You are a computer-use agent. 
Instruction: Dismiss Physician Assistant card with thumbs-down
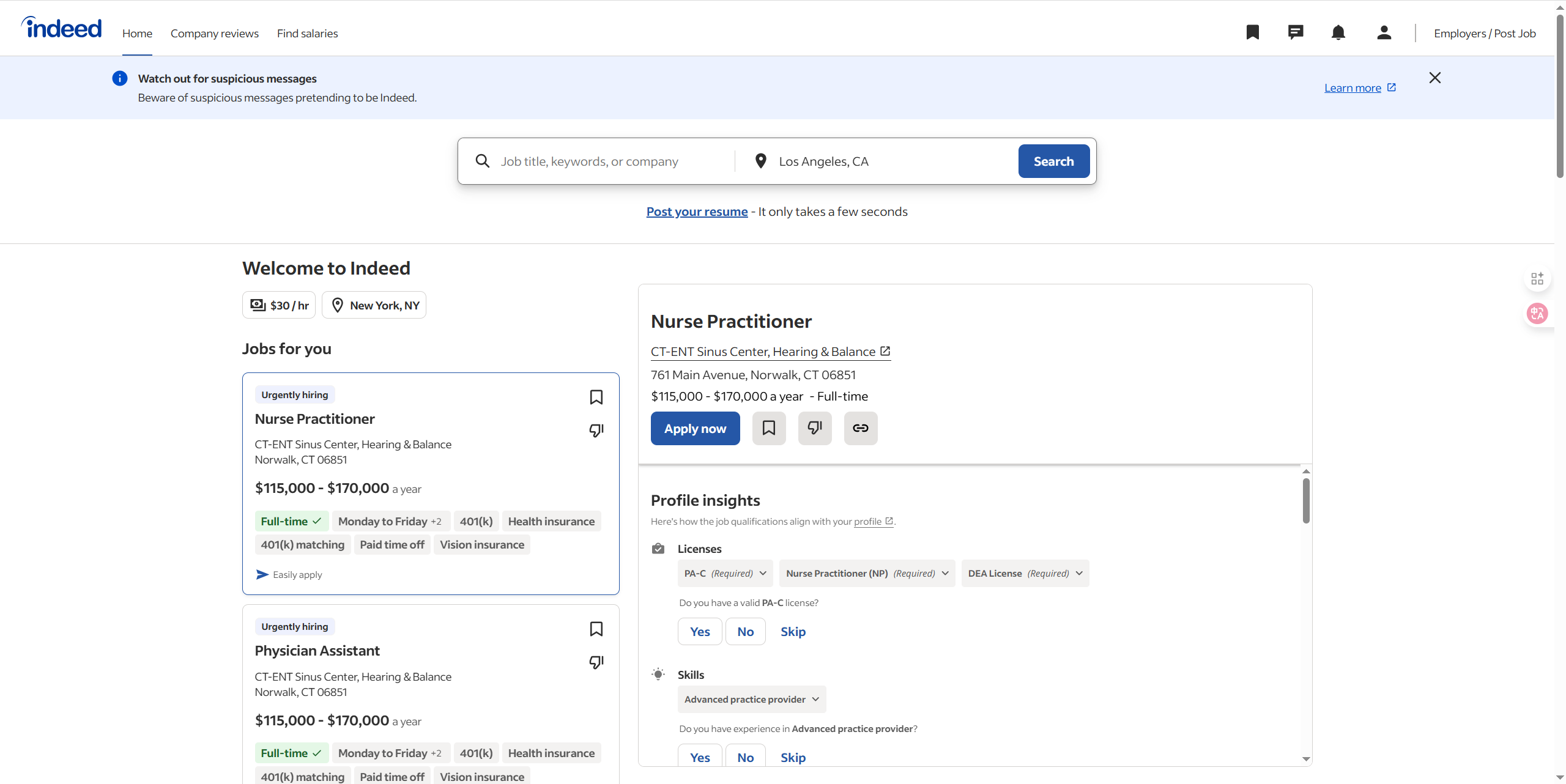(x=596, y=662)
